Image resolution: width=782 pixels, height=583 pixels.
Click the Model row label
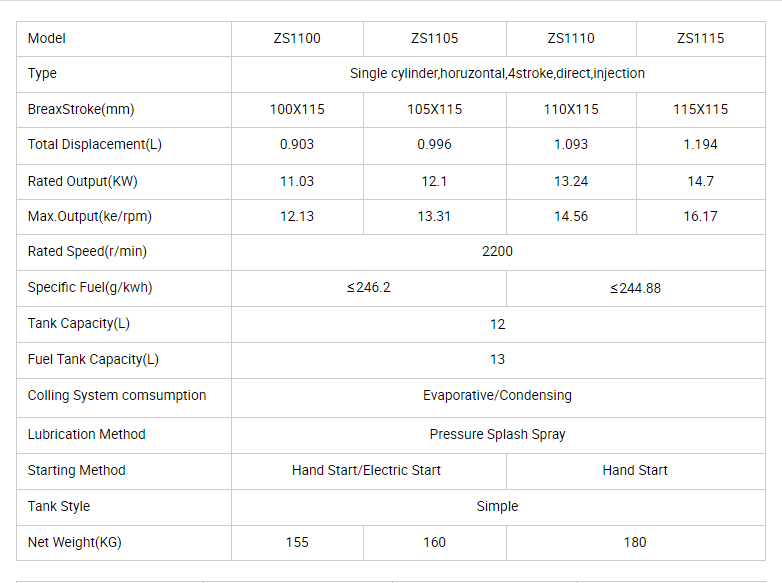click(x=47, y=39)
